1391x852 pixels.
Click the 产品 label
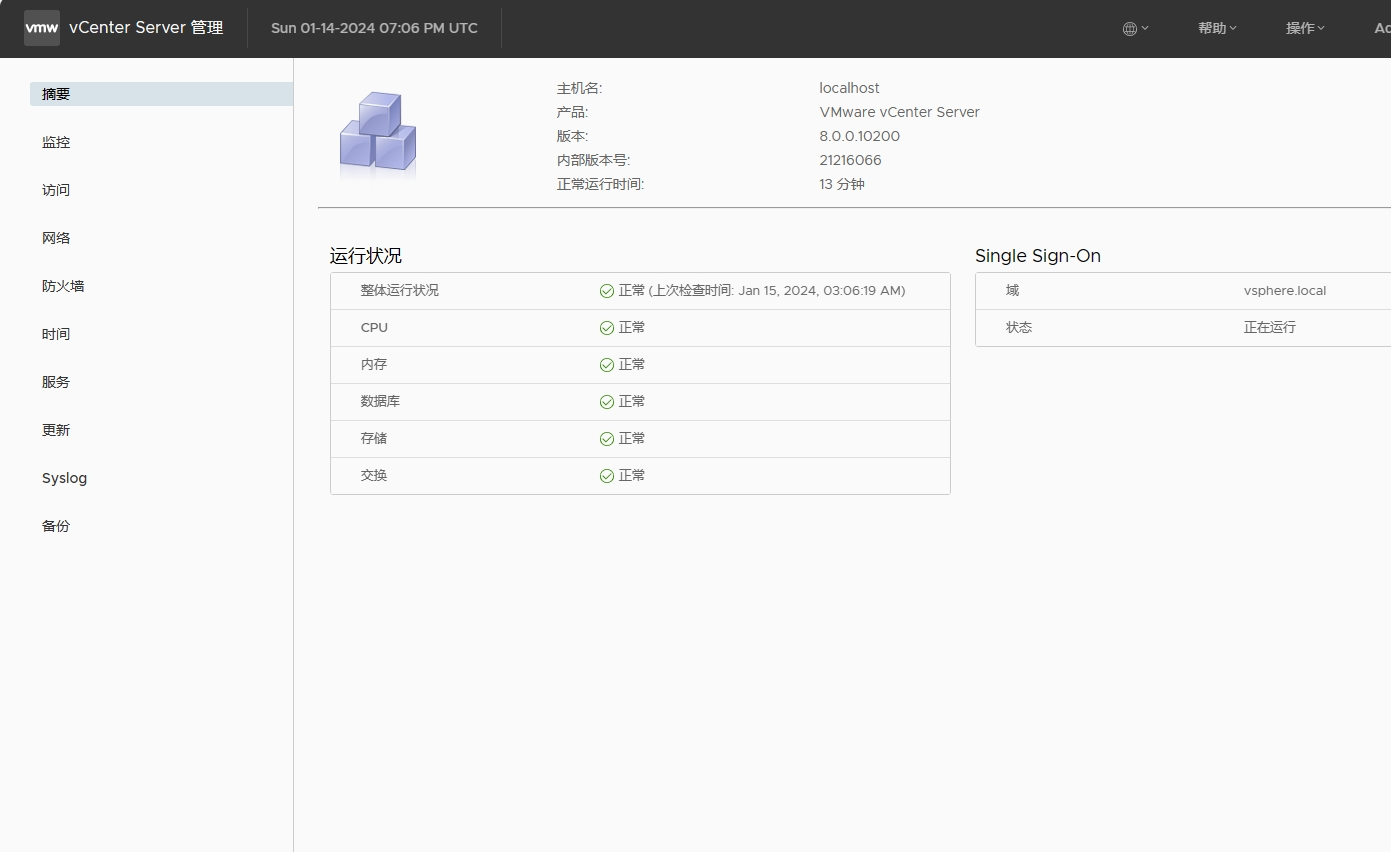click(572, 112)
